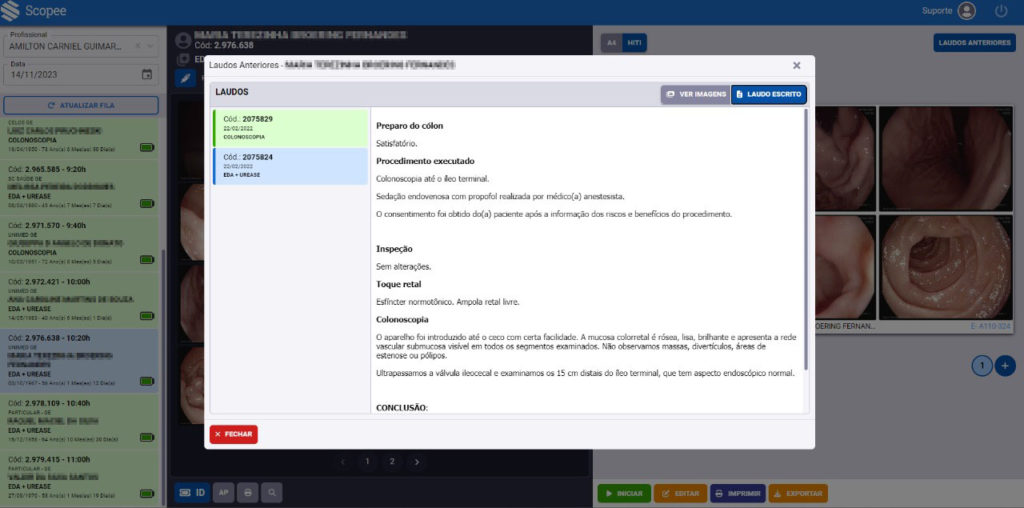Screen dimensions: 1024x508
Task: Open image page 2
Action: (392, 462)
